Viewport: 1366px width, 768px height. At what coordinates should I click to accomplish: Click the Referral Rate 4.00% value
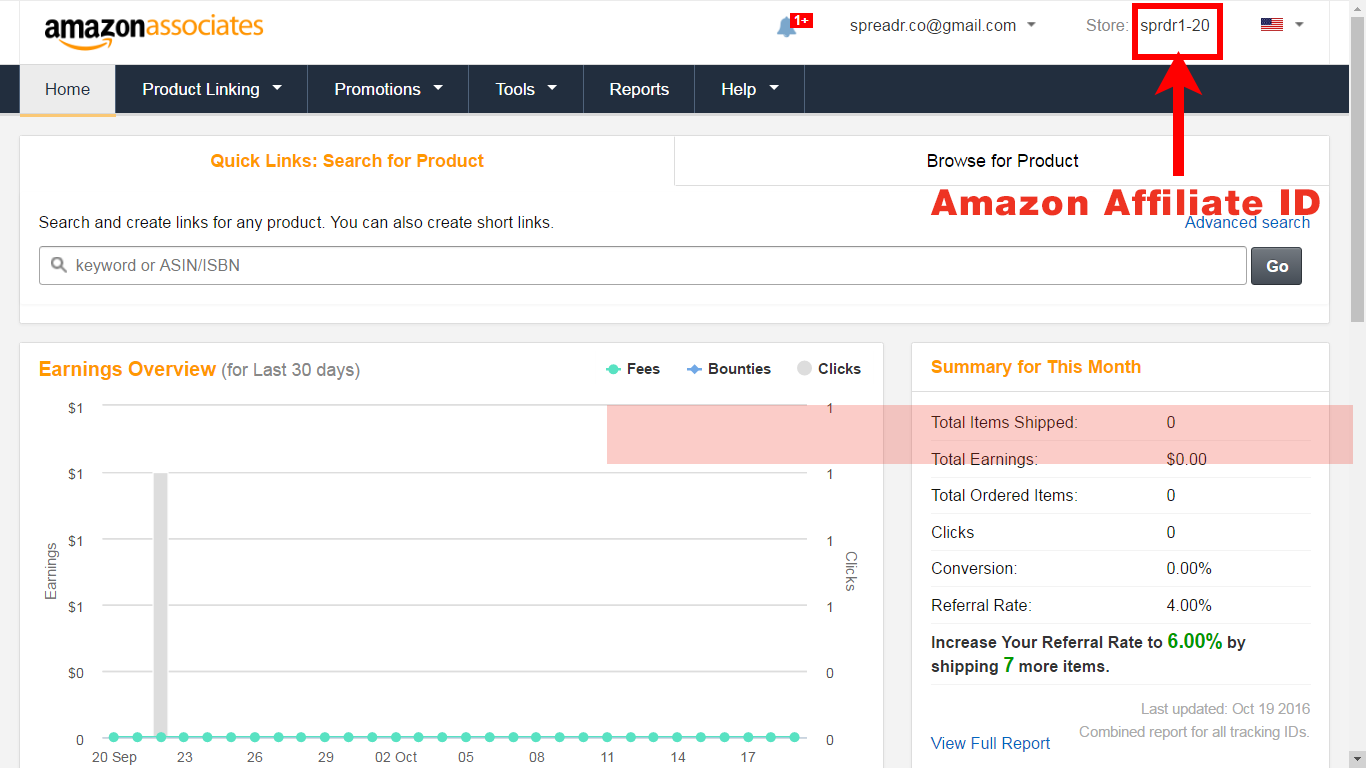tap(1189, 605)
